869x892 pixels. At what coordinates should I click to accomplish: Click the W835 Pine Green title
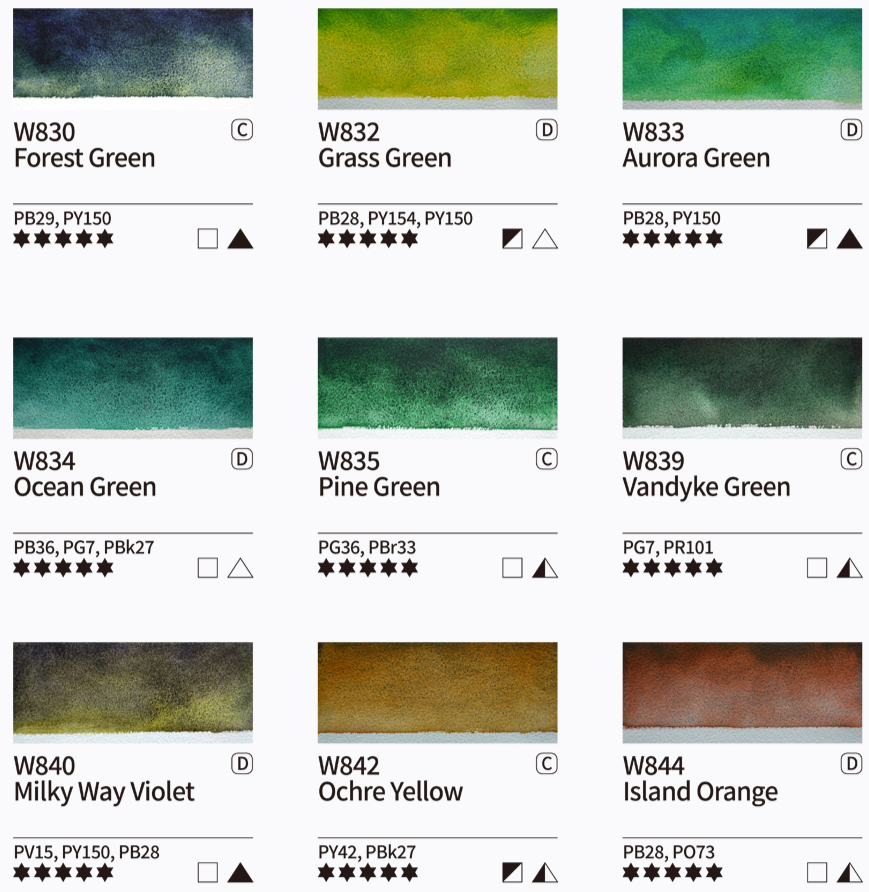[x=379, y=474]
